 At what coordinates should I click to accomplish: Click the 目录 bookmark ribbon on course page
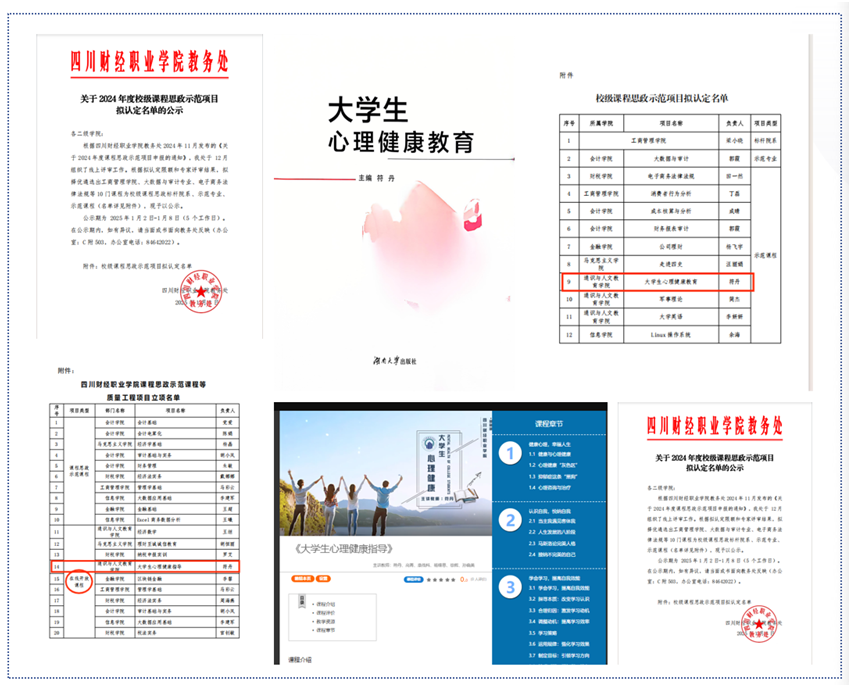302,601
